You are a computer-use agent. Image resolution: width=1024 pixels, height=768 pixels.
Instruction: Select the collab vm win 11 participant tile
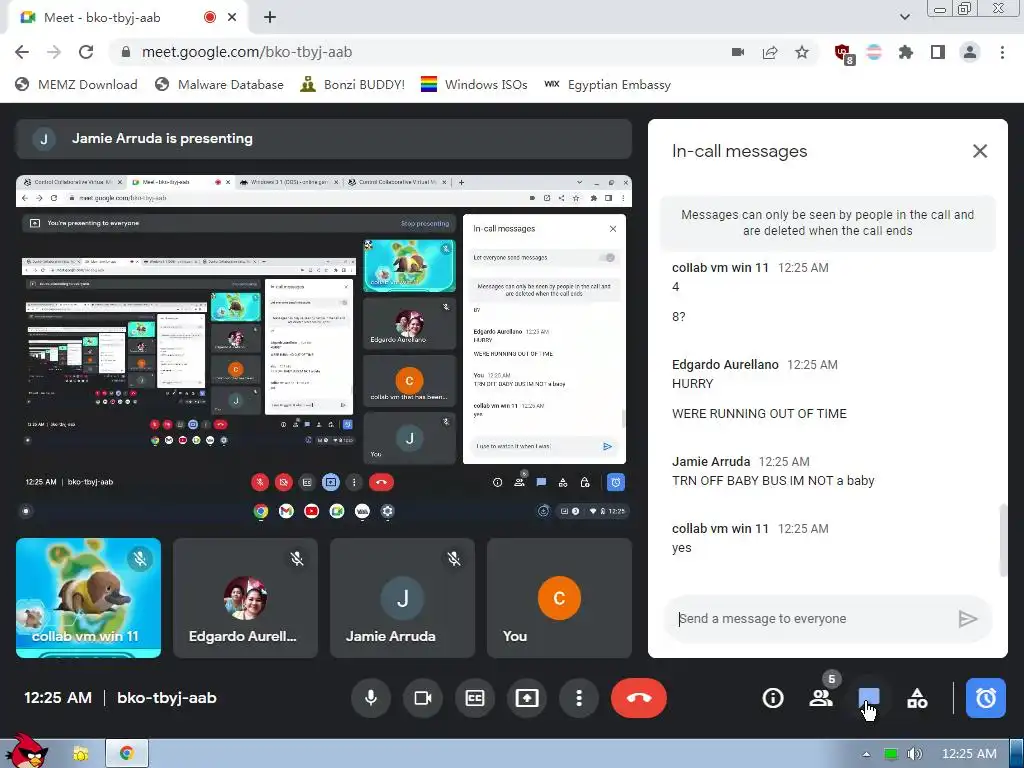pyautogui.click(x=88, y=598)
